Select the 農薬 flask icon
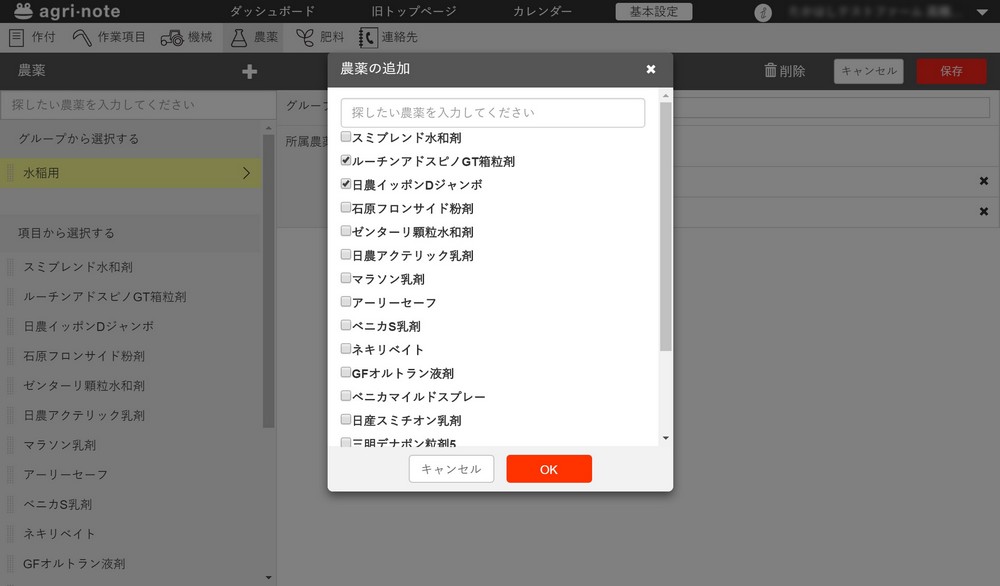 coord(238,38)
